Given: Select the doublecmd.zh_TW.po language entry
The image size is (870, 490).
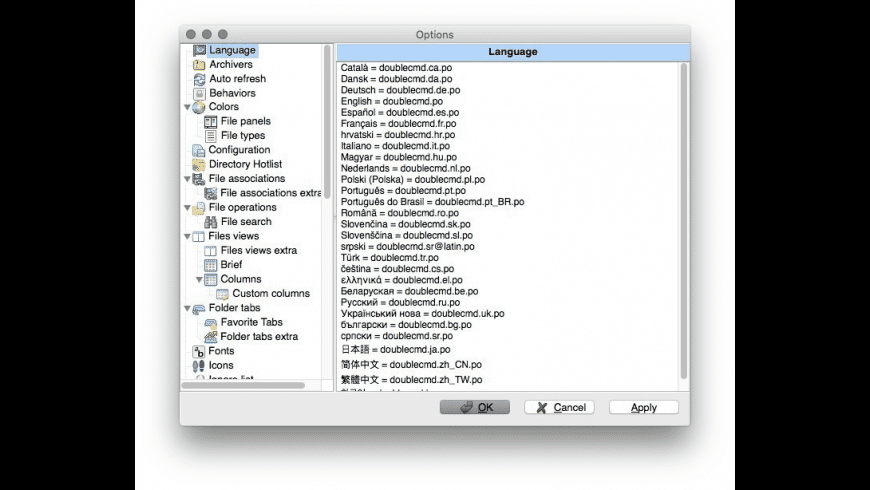Looking at the screenshot, I should coord(411,380).
